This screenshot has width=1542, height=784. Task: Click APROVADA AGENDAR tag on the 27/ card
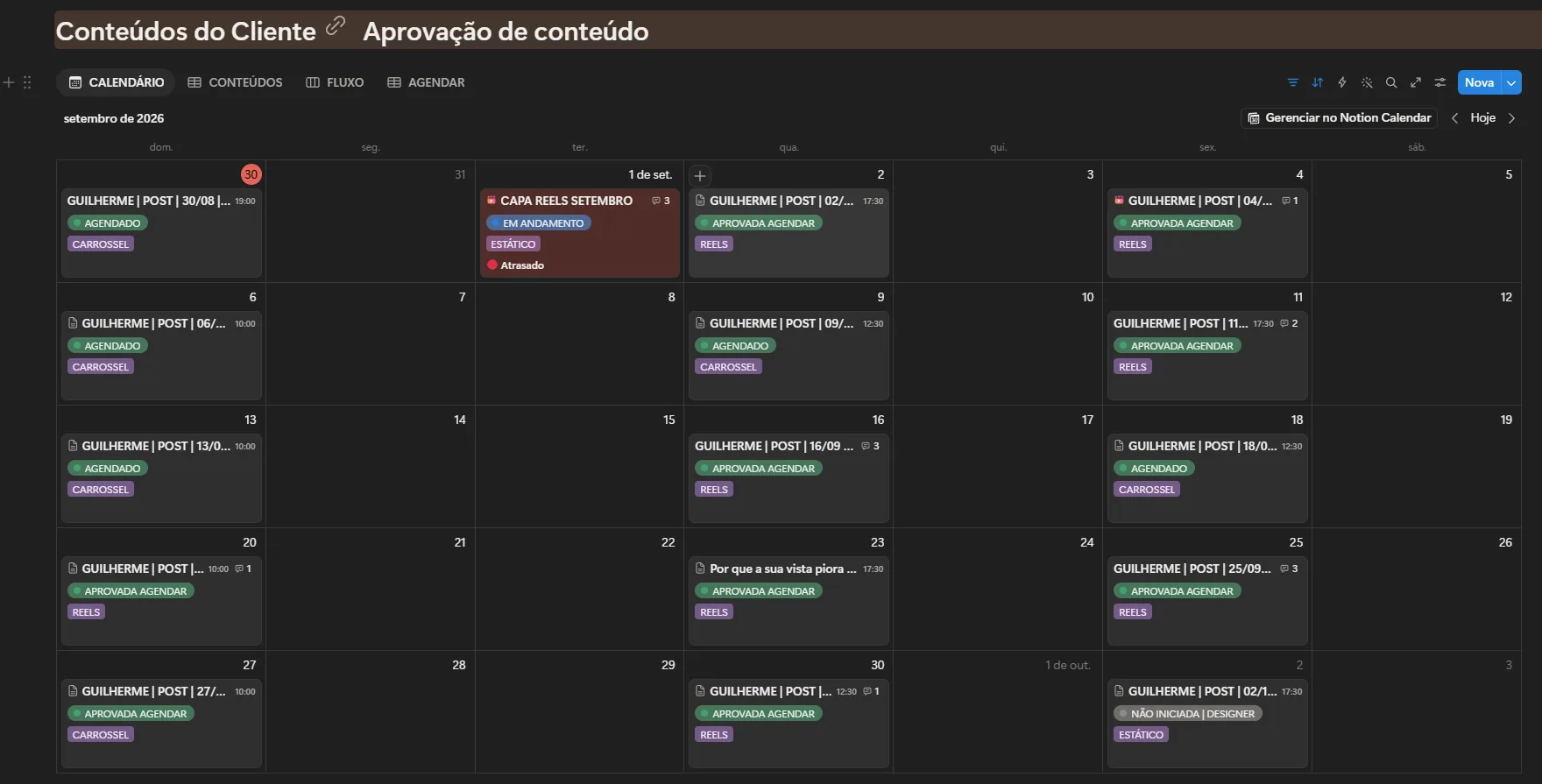pyautogui.click(x=131, y=714)
